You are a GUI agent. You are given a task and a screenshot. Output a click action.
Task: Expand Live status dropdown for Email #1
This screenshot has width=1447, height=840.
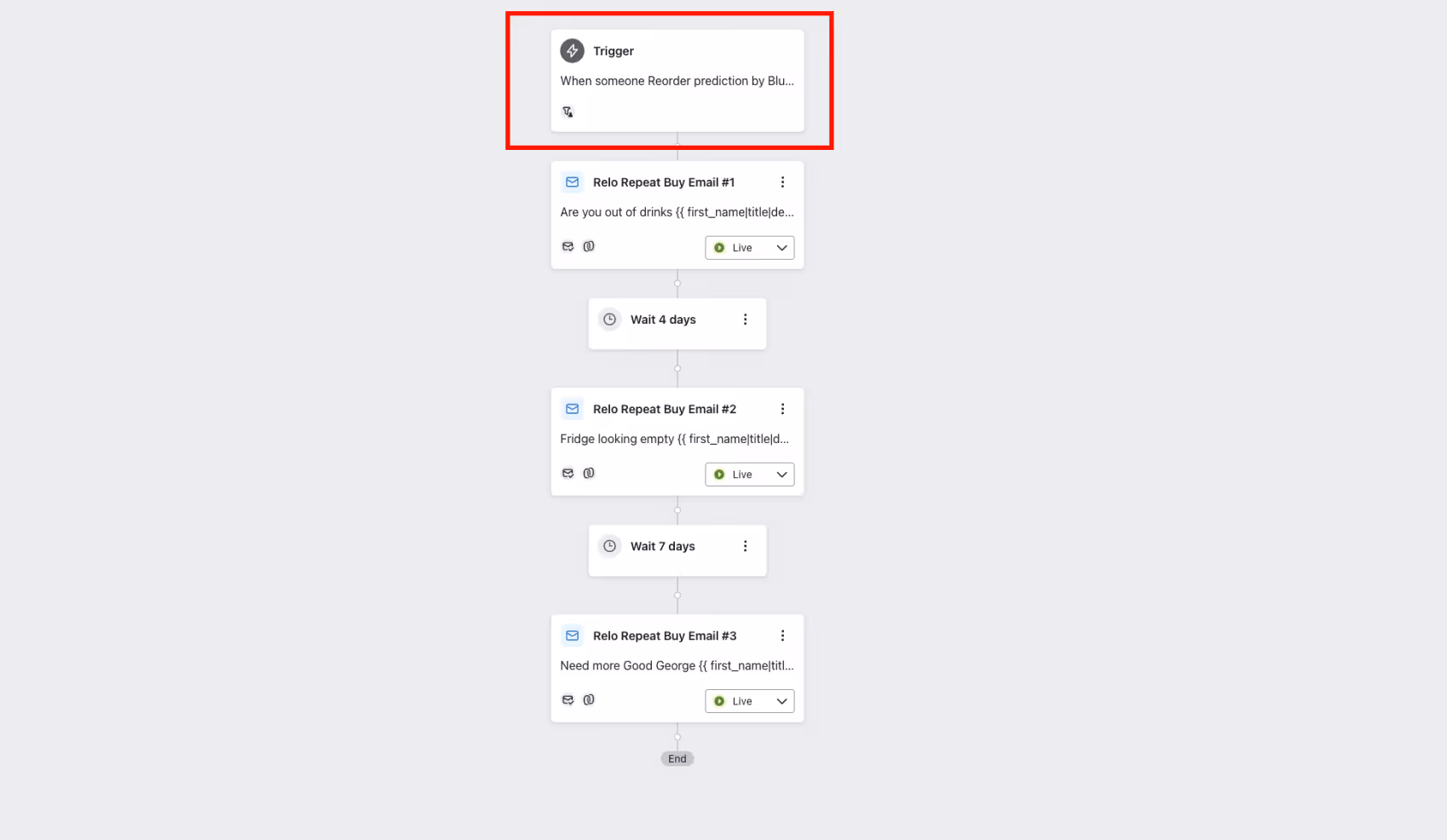(750, 248)
